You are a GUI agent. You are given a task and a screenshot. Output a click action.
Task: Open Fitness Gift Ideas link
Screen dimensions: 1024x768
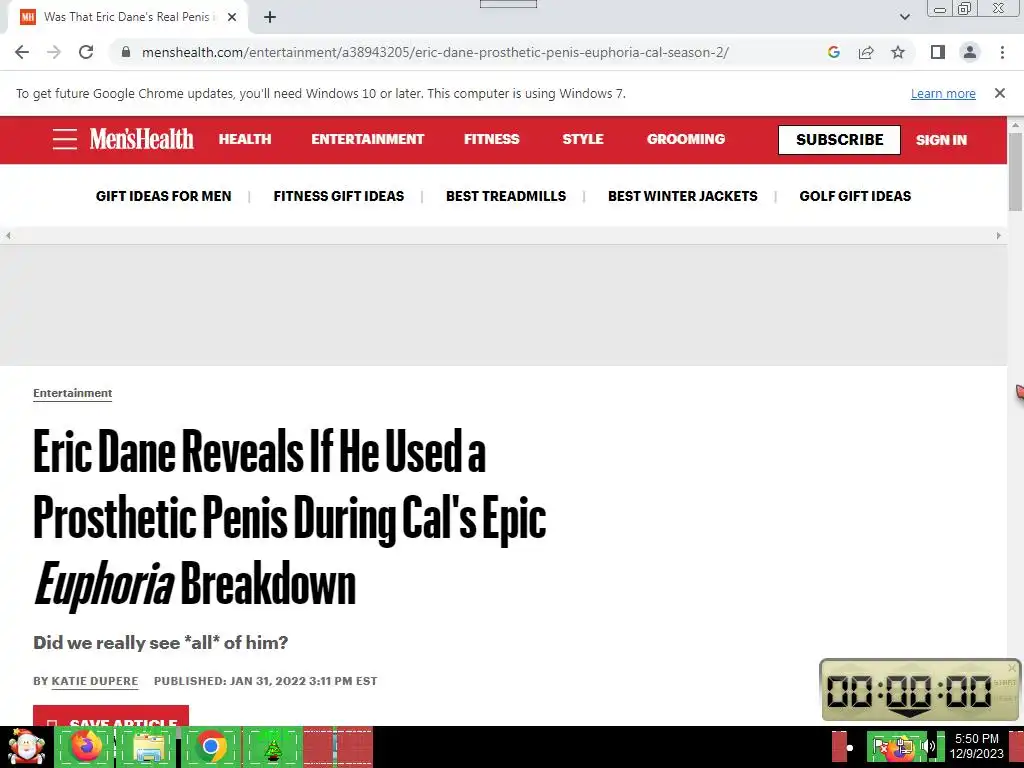[x=339, y=196]
